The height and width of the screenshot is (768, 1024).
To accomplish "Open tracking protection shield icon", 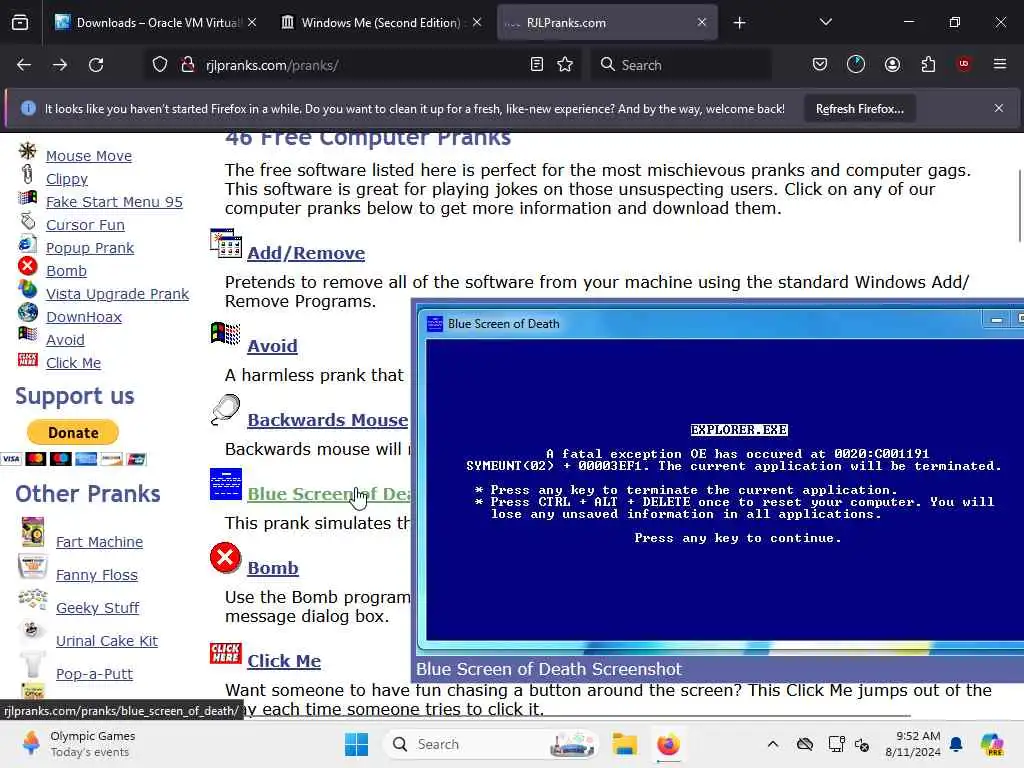I will pyautogui.click(x=160, y=65).
